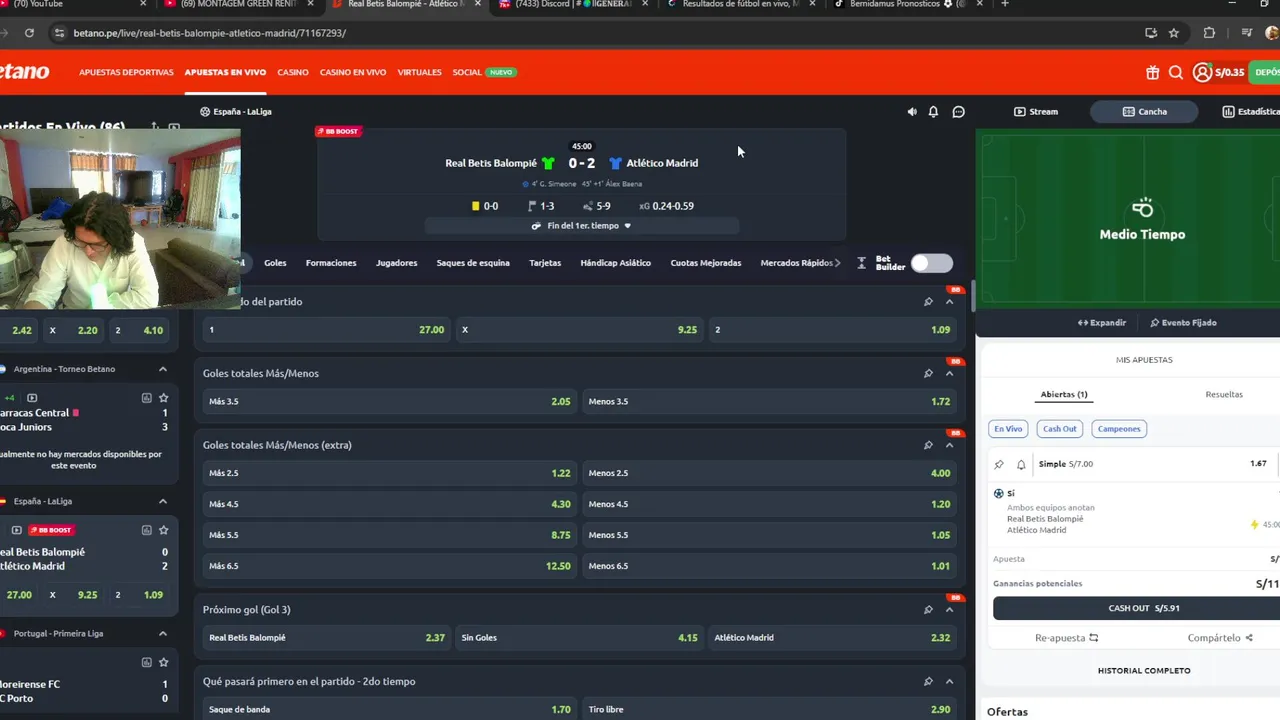1280x720 pixels.
Task: Open the chat bubble icon
Action: coord(958,112)
